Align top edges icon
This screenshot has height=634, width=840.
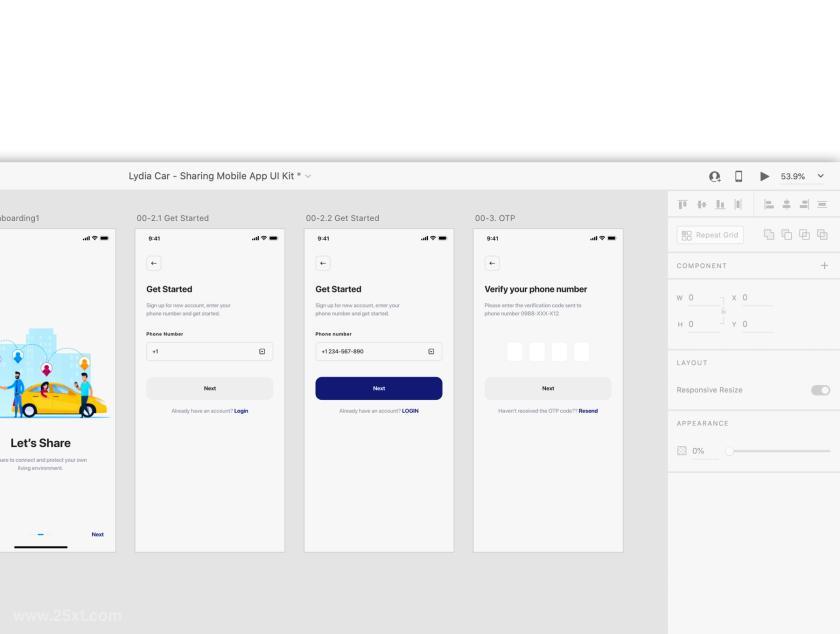[x=682, y=204]
